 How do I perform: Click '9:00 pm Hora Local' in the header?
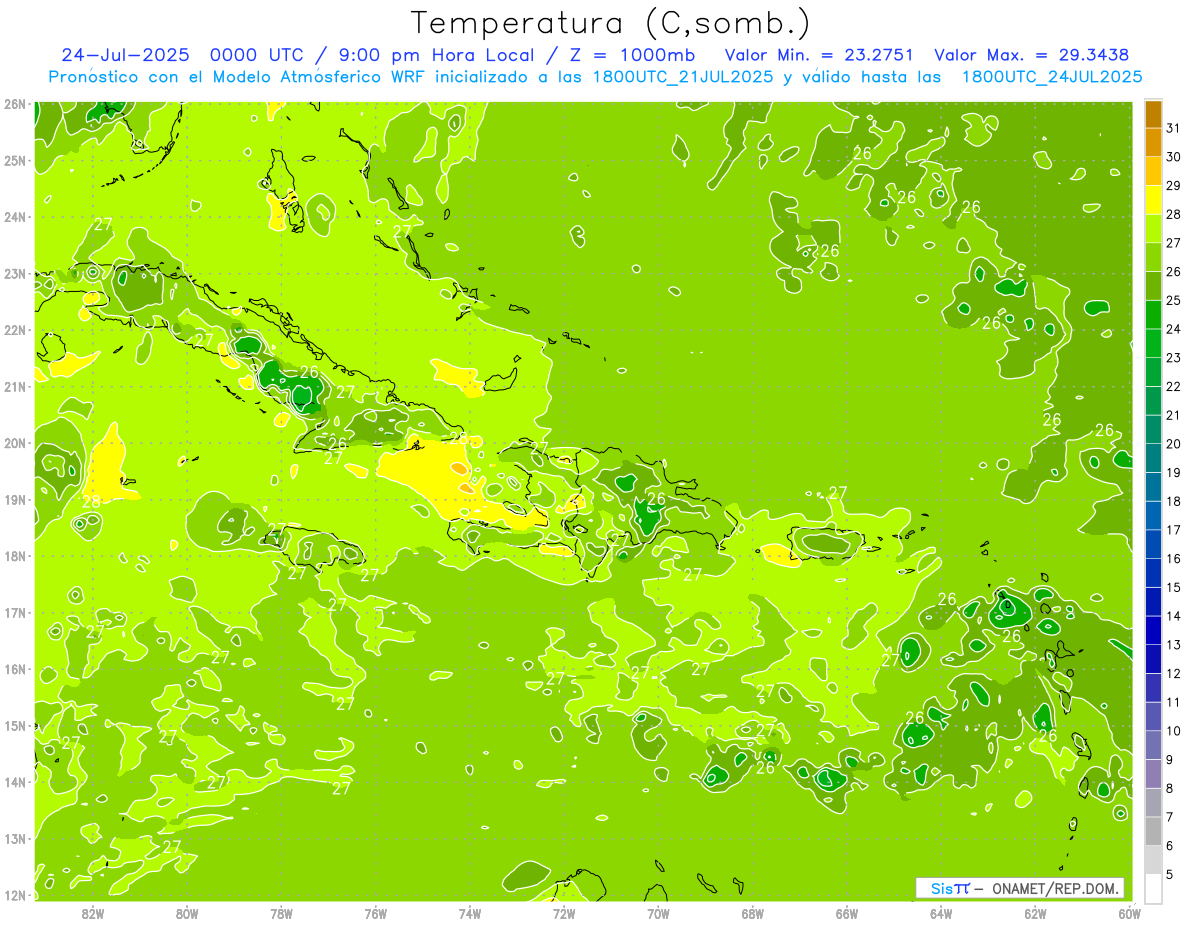(x=436, y=55)
